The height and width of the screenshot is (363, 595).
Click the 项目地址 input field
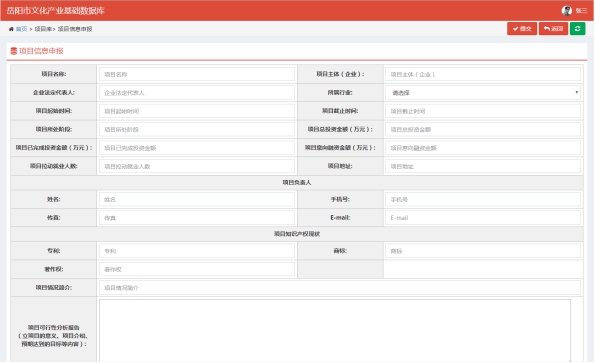(483, 166)
